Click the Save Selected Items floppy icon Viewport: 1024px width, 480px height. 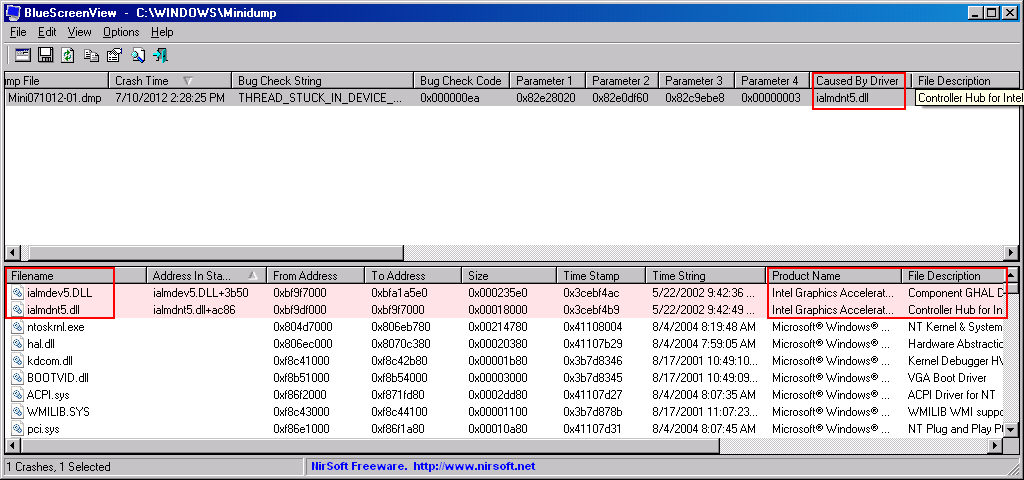[45, 56]
